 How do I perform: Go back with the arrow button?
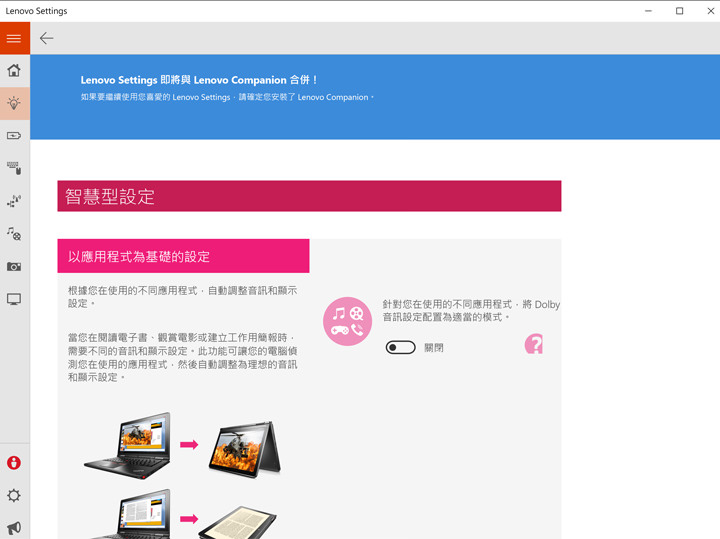tap(46, 38)
